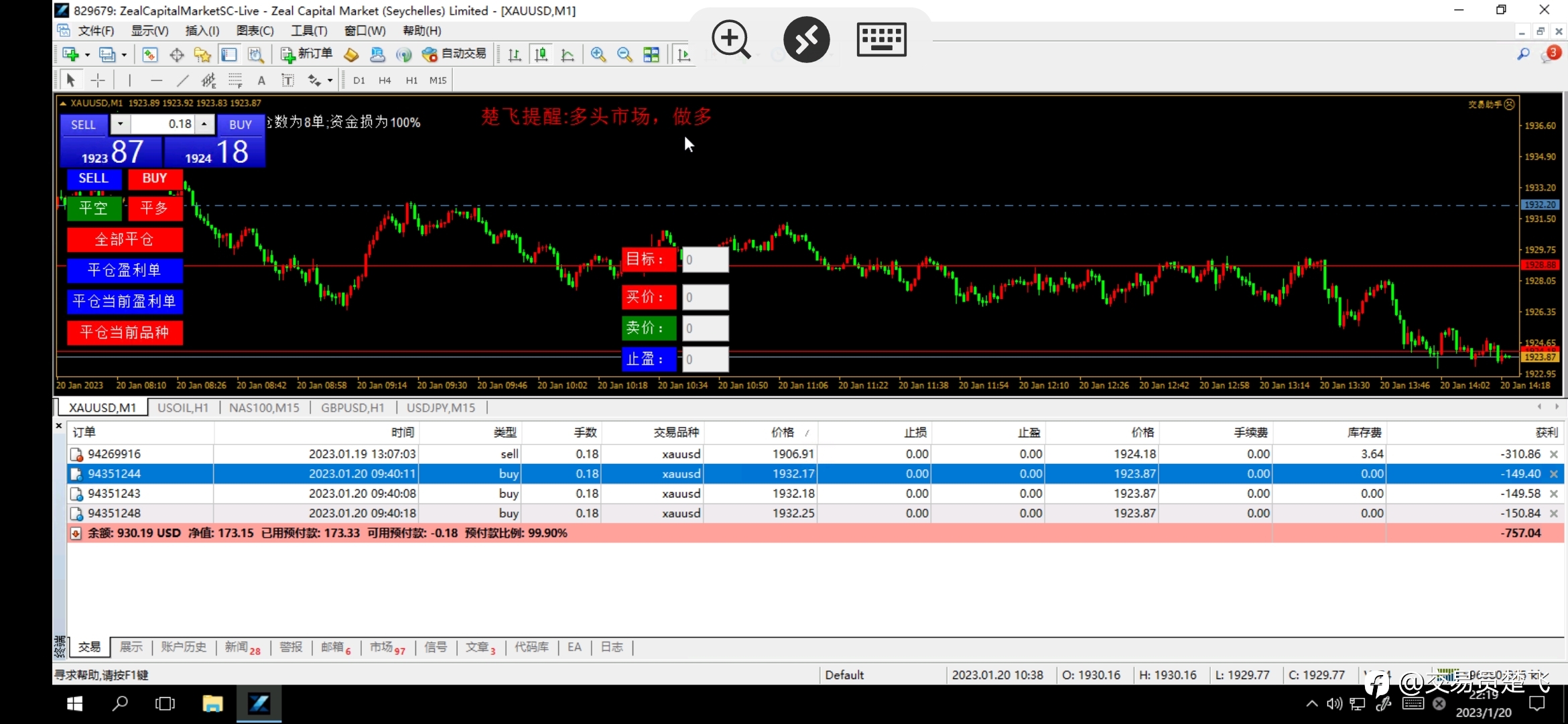The height and width of the screenshot is (724, 1568).
Task: Open Windows Start menu
Action: click(74, 704)
